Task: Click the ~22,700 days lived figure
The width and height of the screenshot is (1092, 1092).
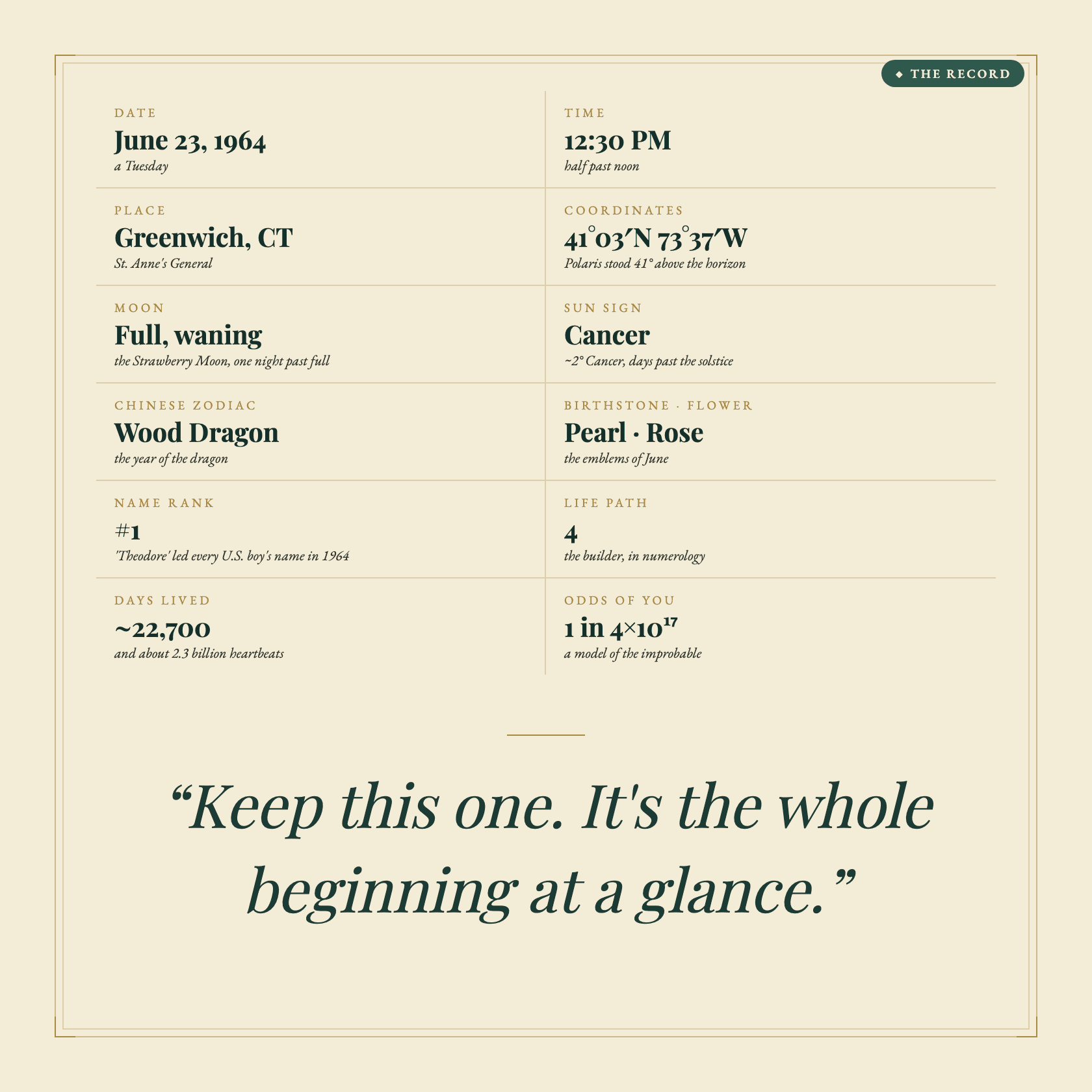Action: pyautogui.click(x=162, y=629)
